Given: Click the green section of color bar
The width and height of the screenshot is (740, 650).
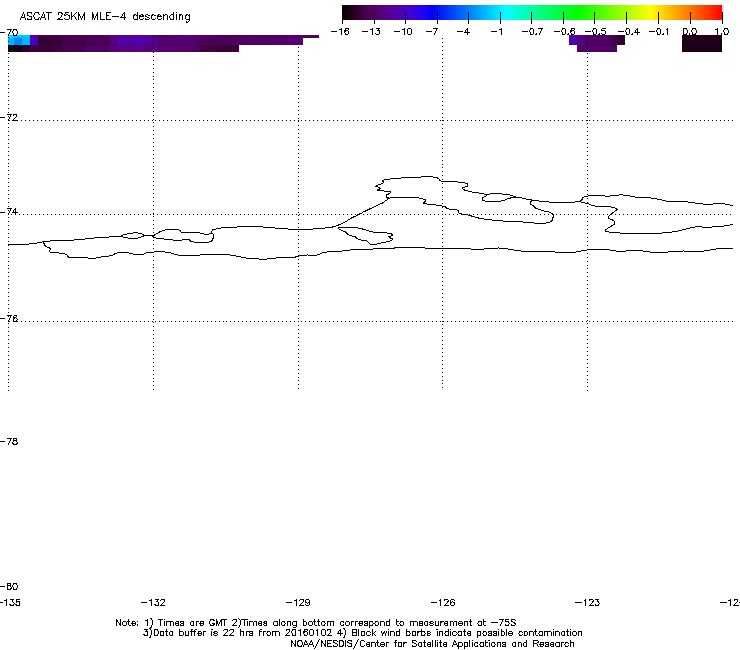Looking at the screenshot, I should 580,12.
